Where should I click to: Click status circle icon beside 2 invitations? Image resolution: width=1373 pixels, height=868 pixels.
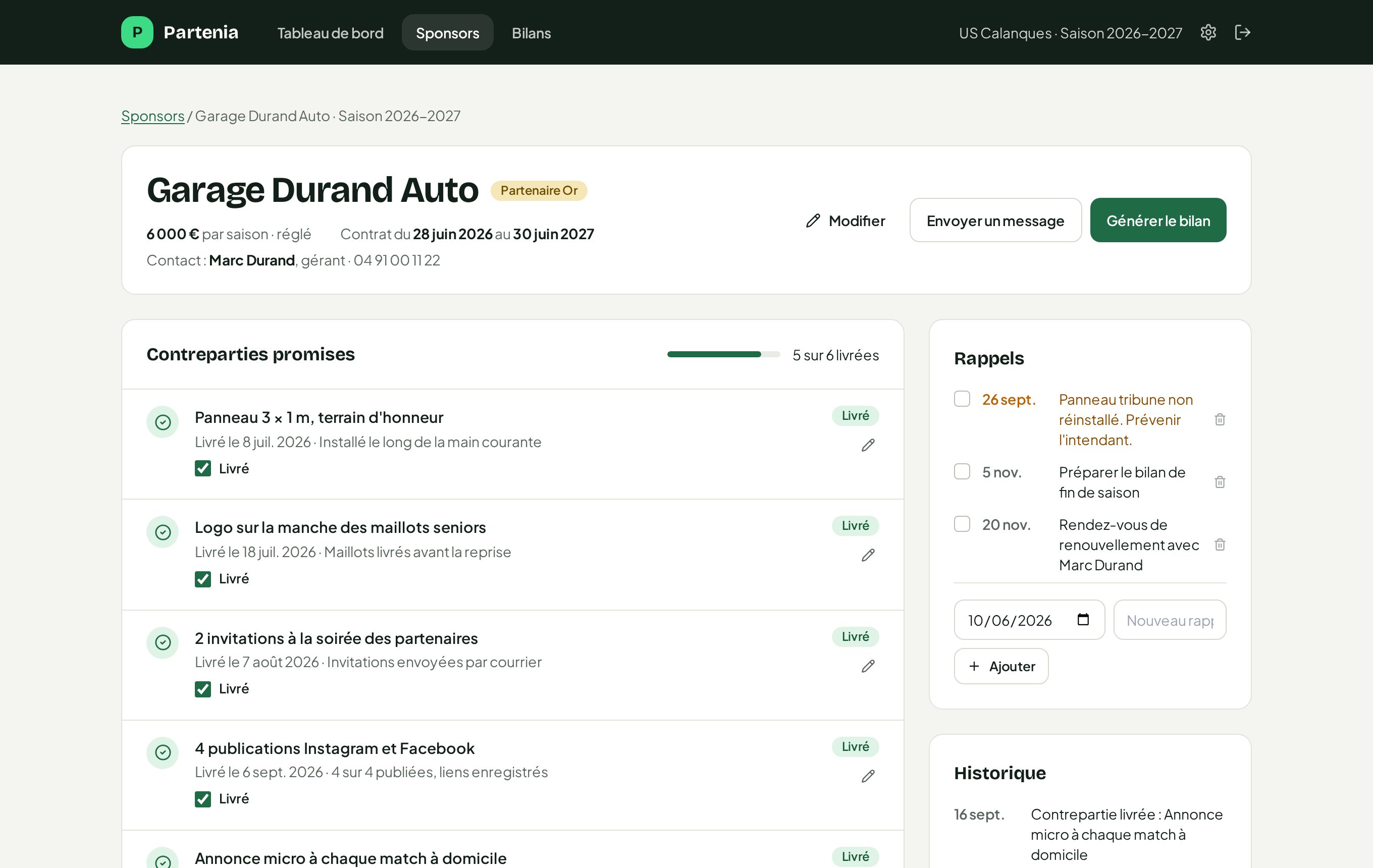tap(163, 642)
